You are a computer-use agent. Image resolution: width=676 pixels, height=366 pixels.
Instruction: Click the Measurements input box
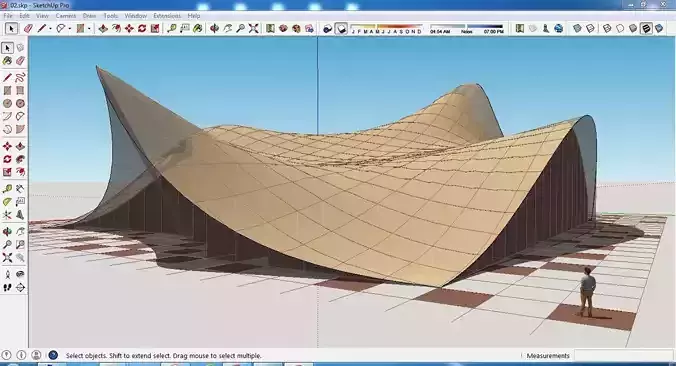click(623, 356)
